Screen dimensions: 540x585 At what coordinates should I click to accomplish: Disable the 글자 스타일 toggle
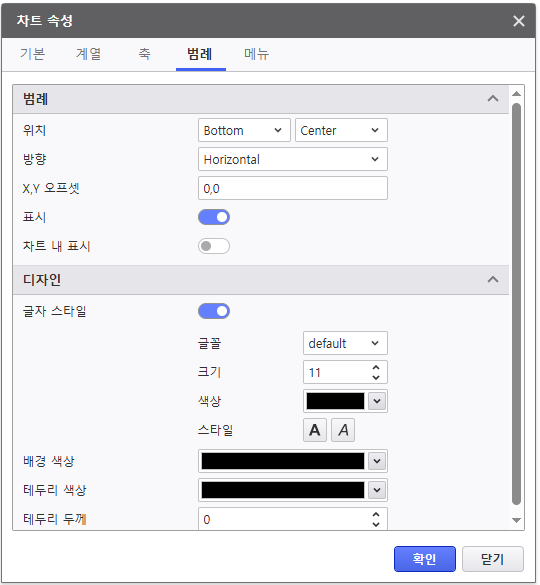click(214, 311)
